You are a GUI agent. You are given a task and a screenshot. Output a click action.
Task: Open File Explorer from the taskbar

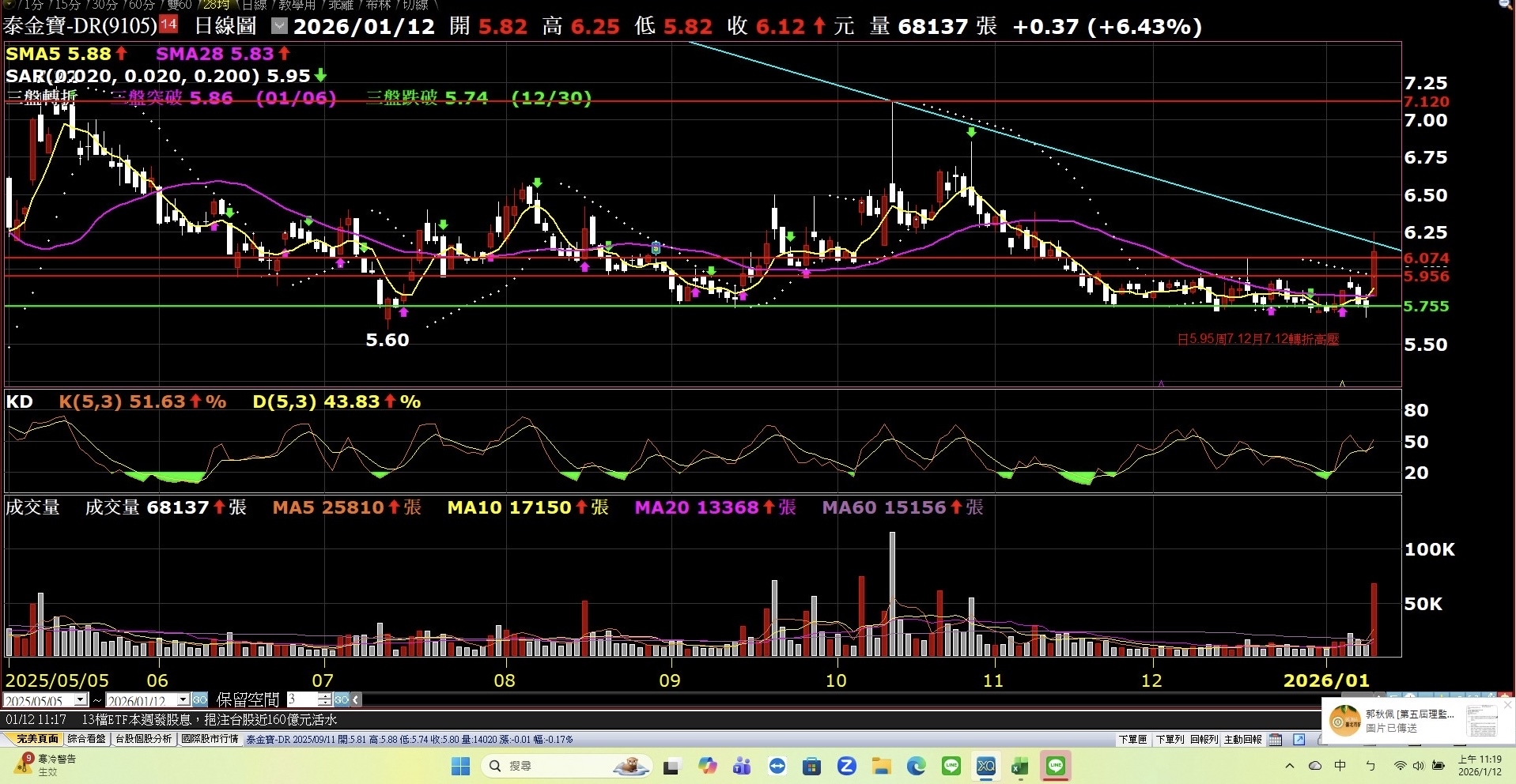pos(881,766)
